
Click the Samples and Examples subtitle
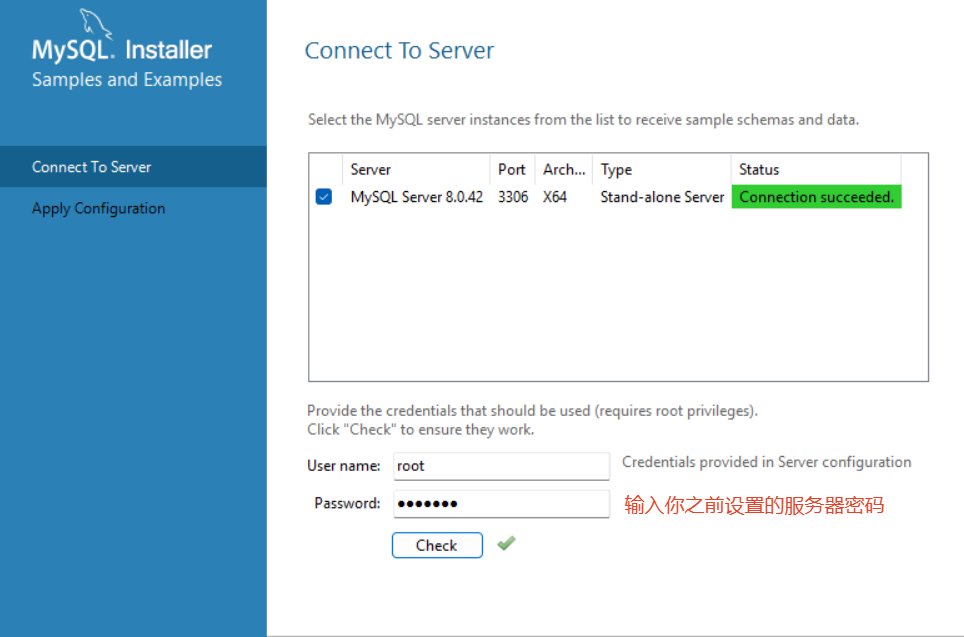(x=127, y=80)
